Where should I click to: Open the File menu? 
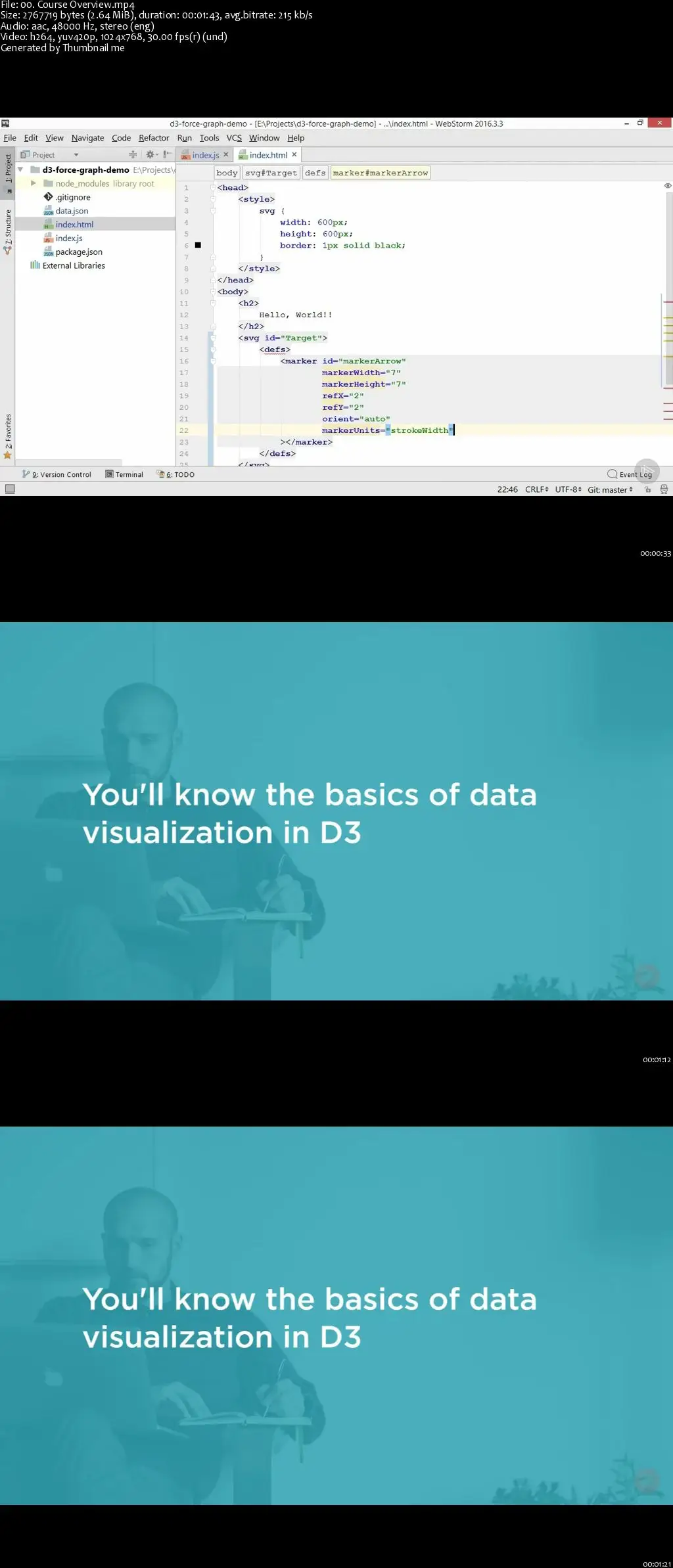point(10,138)
